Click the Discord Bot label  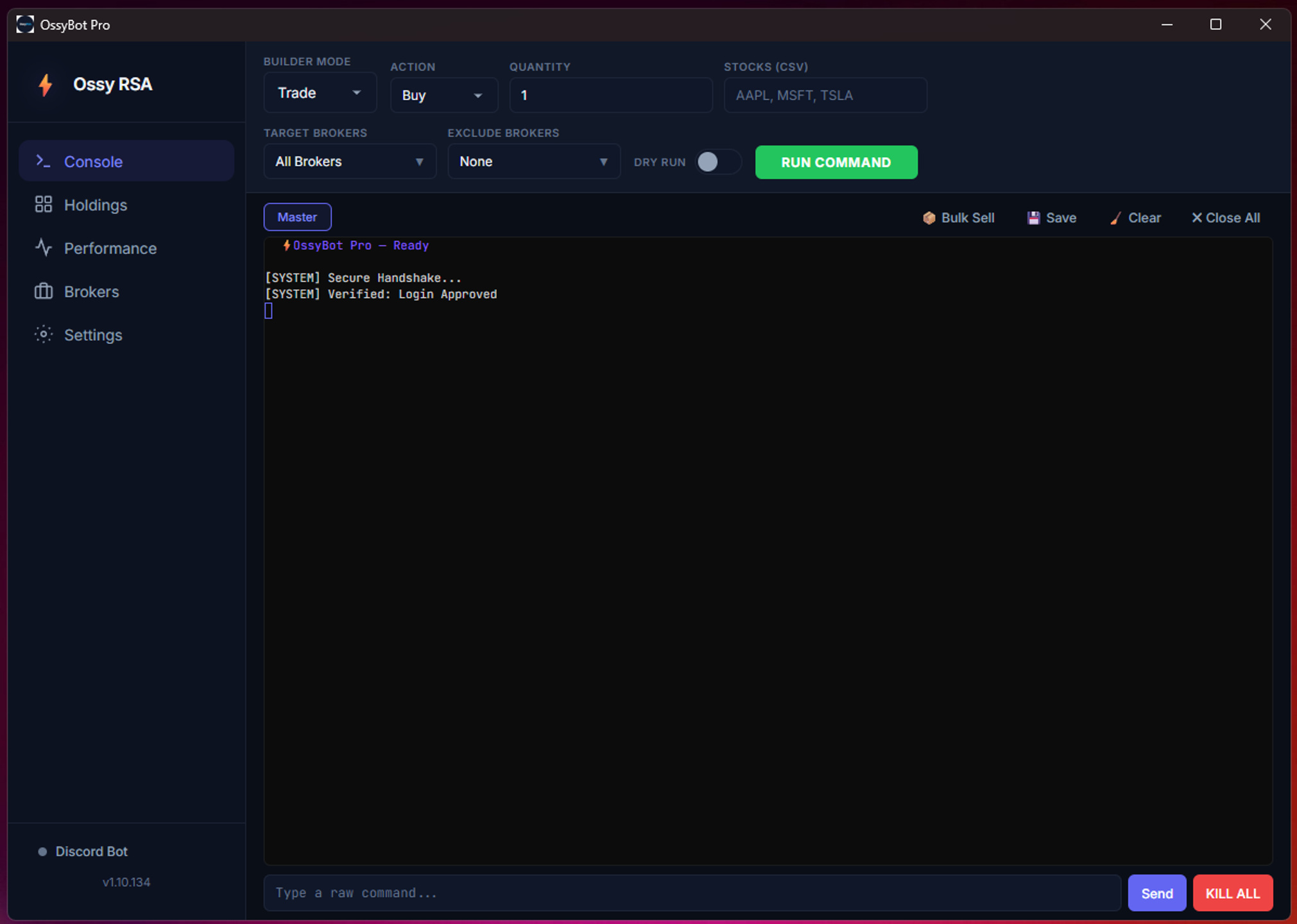91,851
